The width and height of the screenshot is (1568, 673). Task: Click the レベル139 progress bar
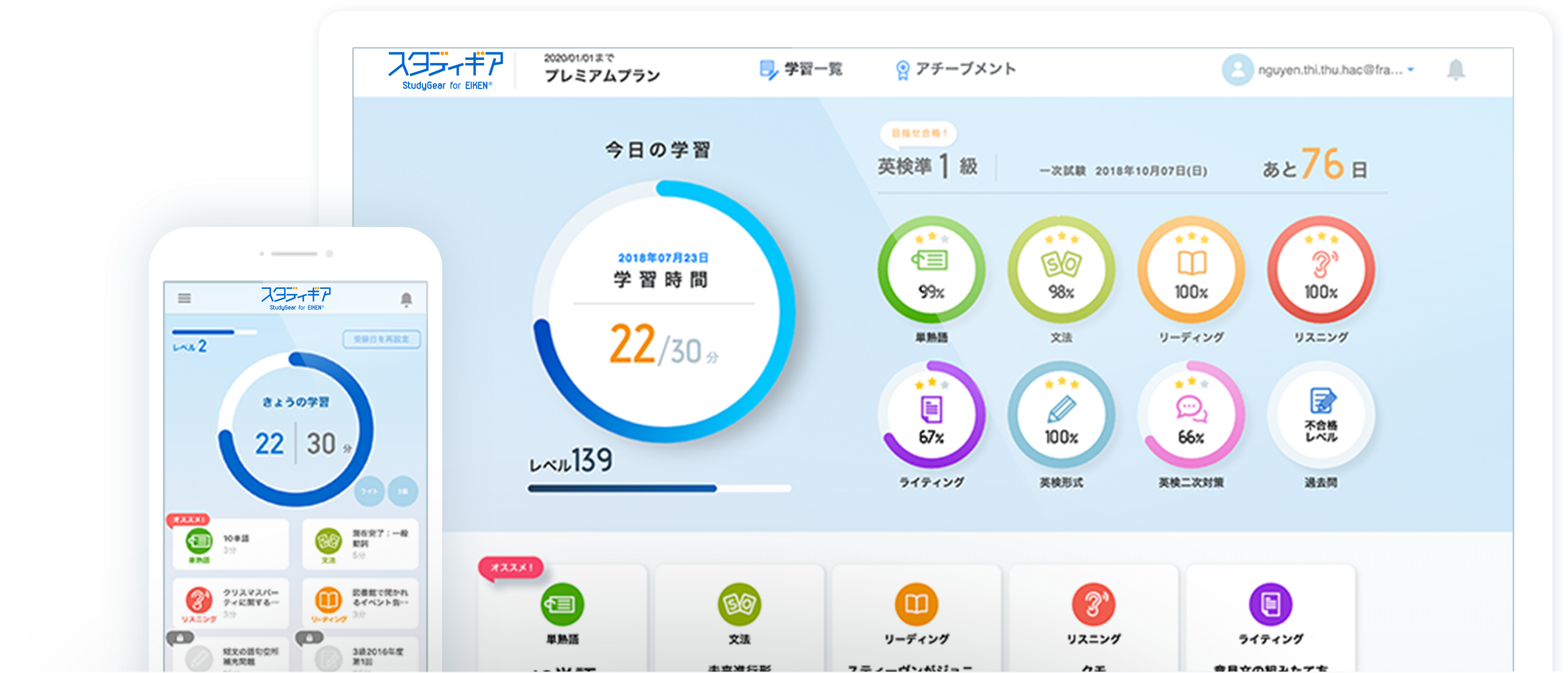tap(660, 488)
